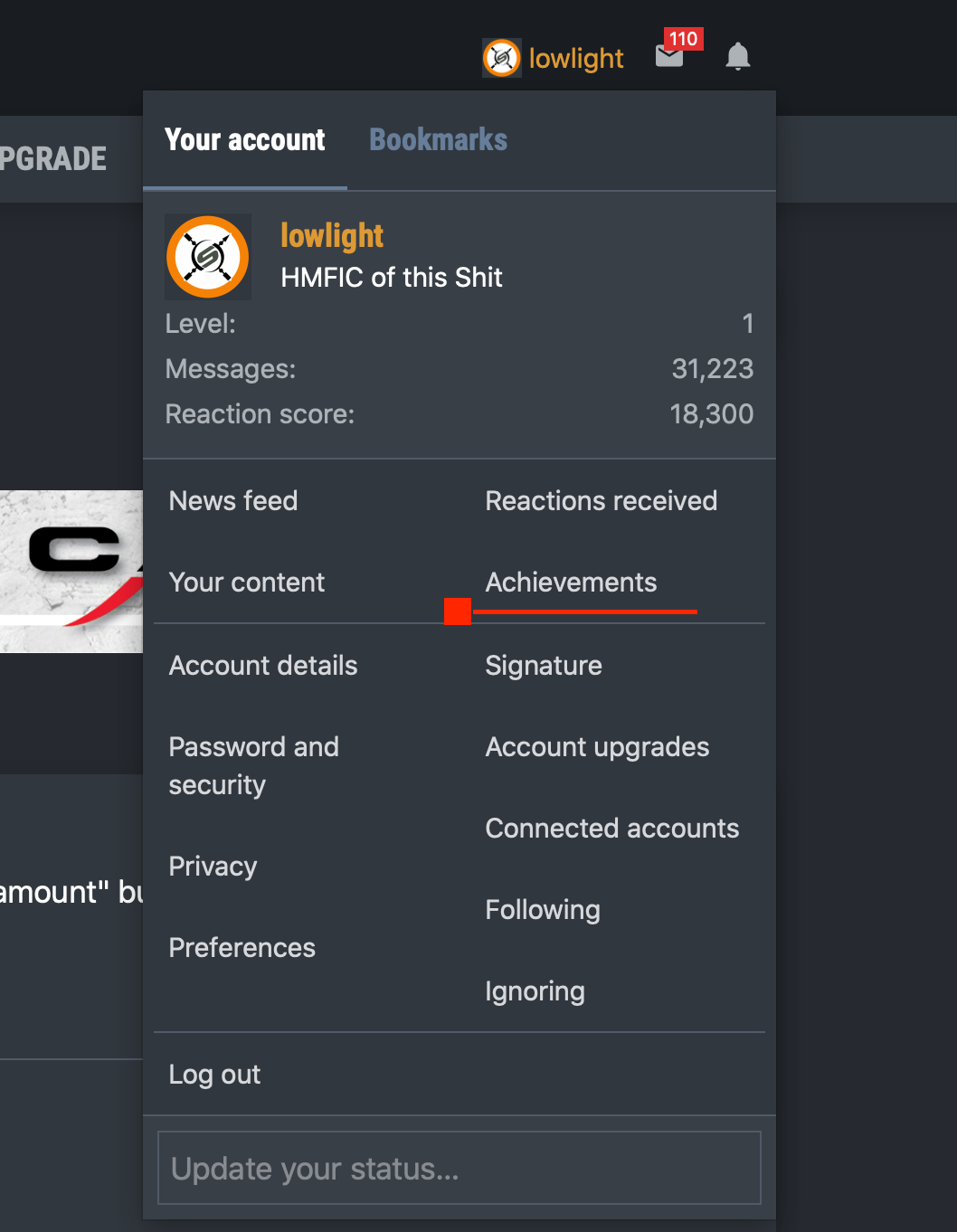This screenshot has height=1232, width=957.
Task: Click the small lowlight avatar in navbar
Action: [502, 58]
